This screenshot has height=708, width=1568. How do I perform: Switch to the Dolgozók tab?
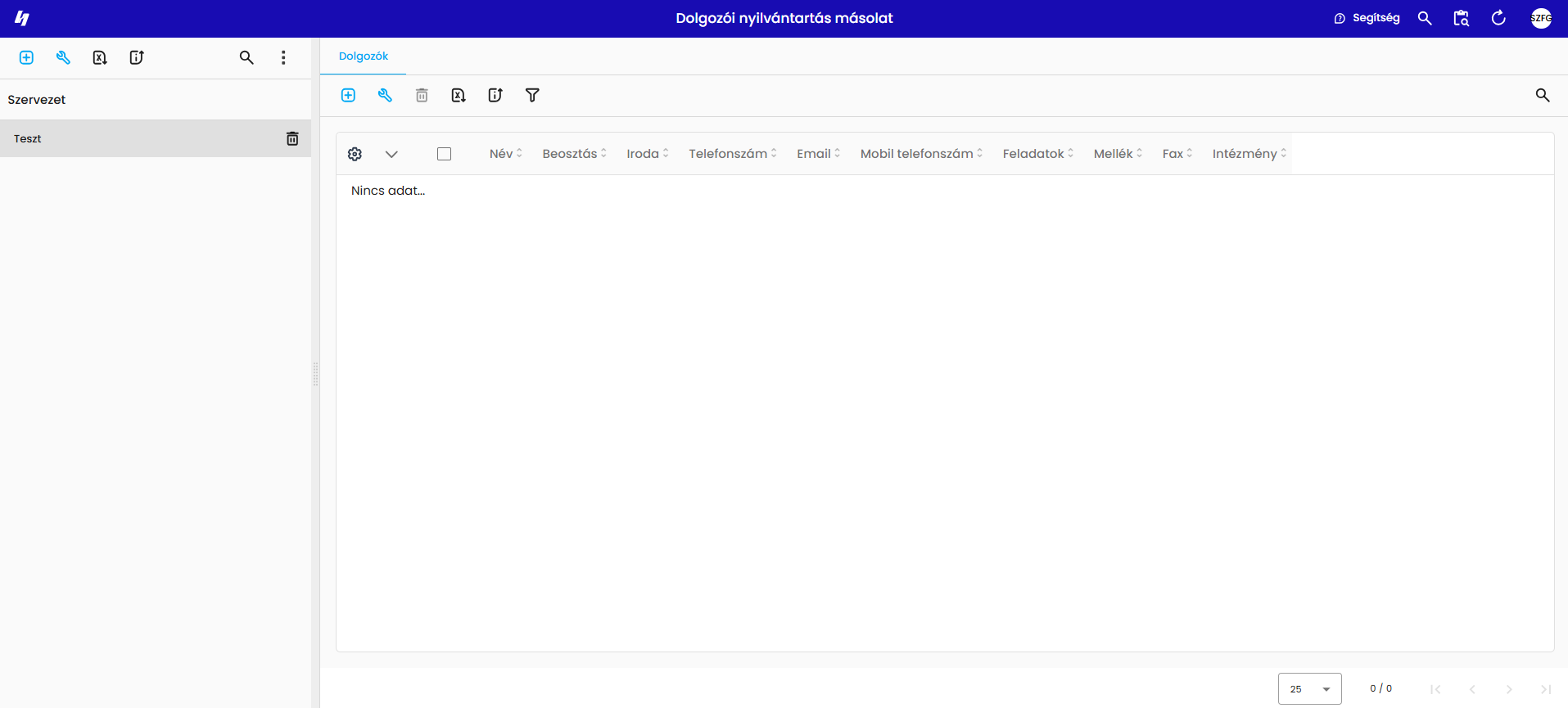364,56
